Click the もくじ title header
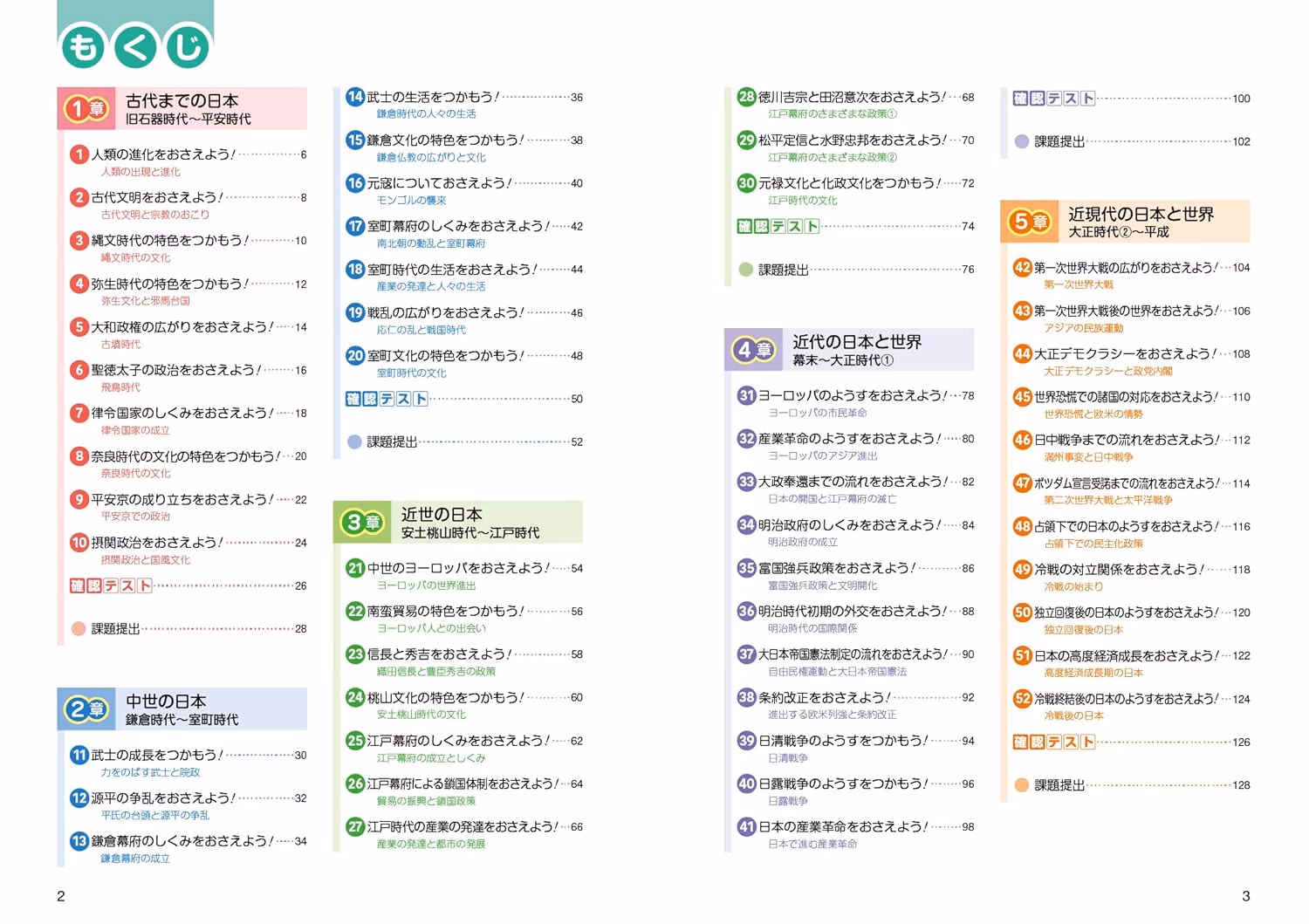Image resolution: width=1309 pixels, height=924 pixels. [x=135, y=46]
